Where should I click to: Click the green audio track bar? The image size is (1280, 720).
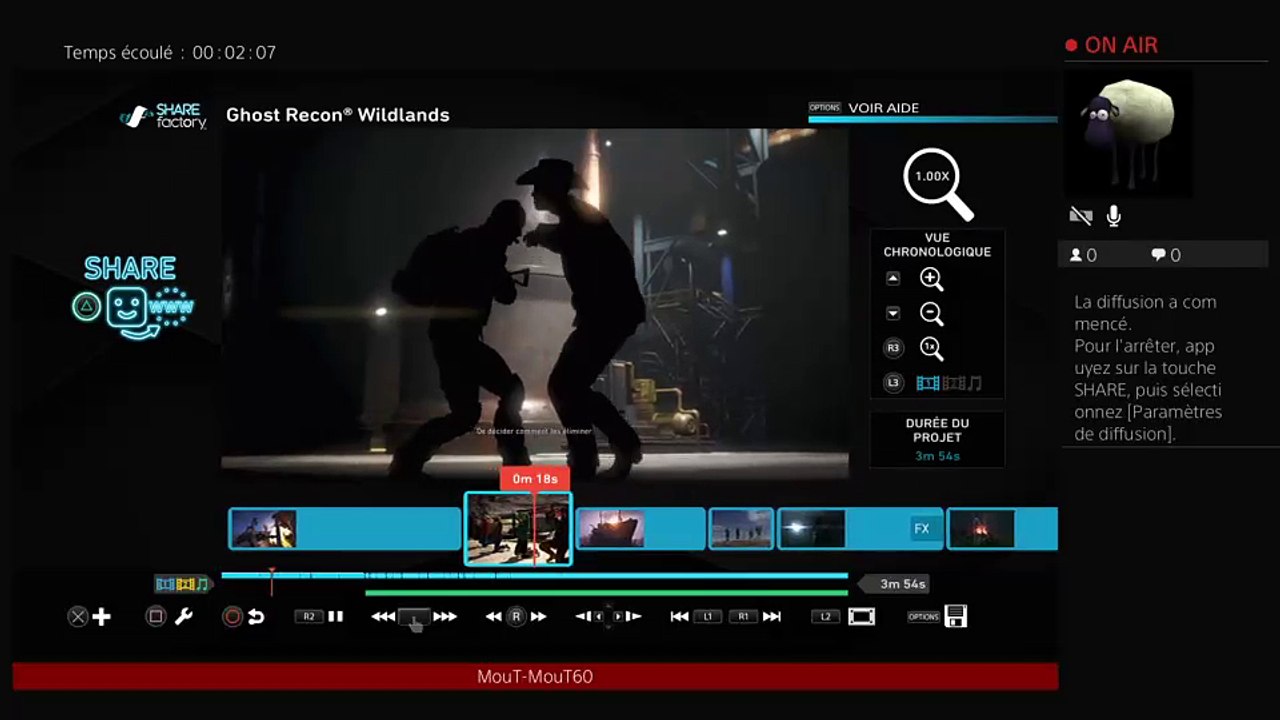(606, 593)
